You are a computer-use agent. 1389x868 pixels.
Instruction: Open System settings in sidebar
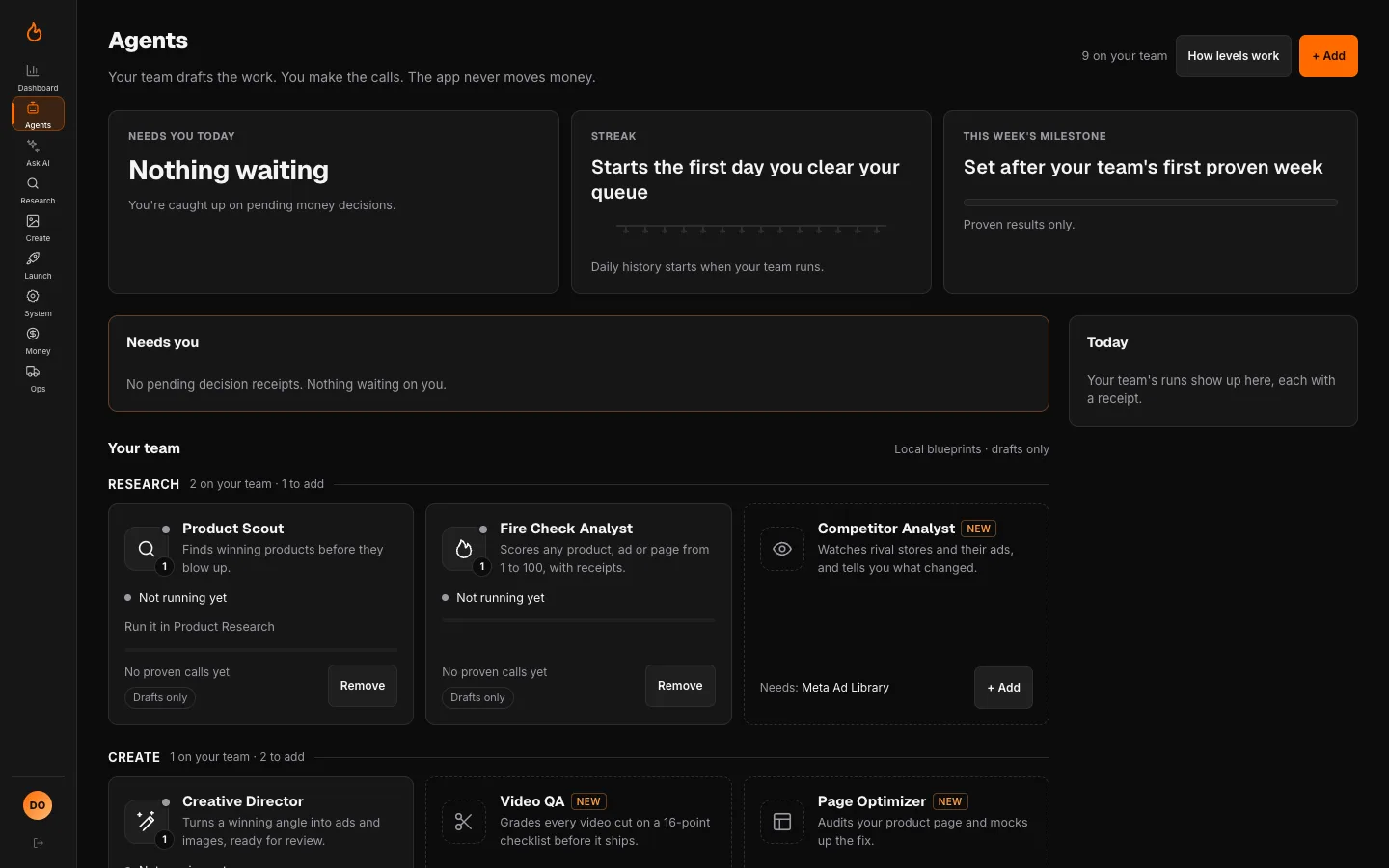38,303
